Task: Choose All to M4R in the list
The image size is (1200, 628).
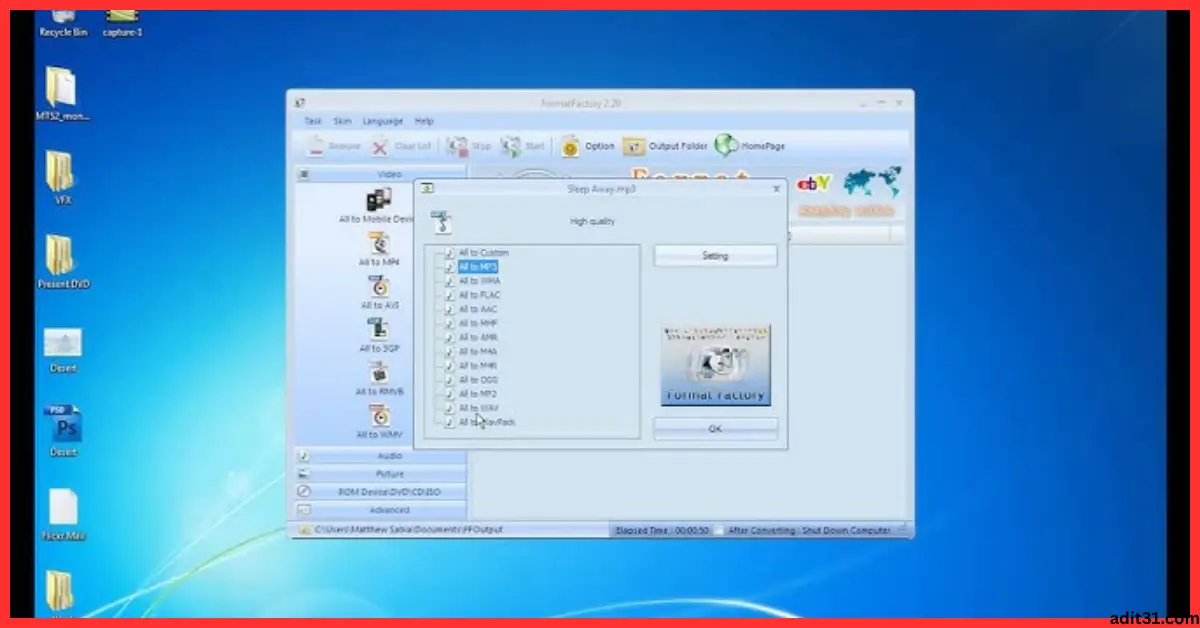Action: tap(478, 366)
